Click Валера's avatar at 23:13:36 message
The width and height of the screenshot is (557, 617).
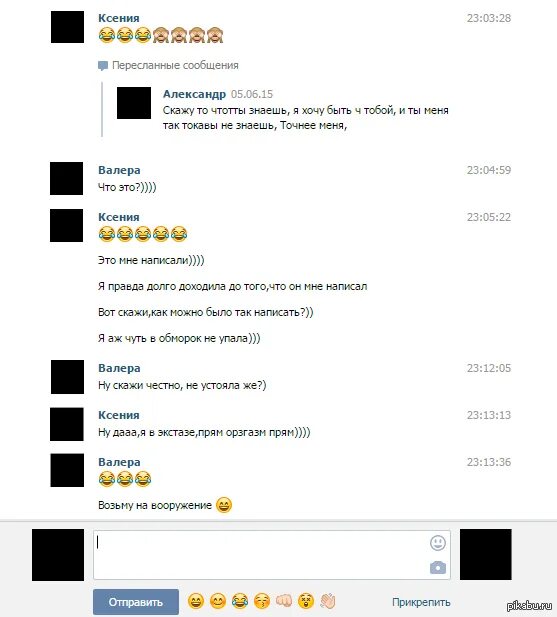[67, 470]
